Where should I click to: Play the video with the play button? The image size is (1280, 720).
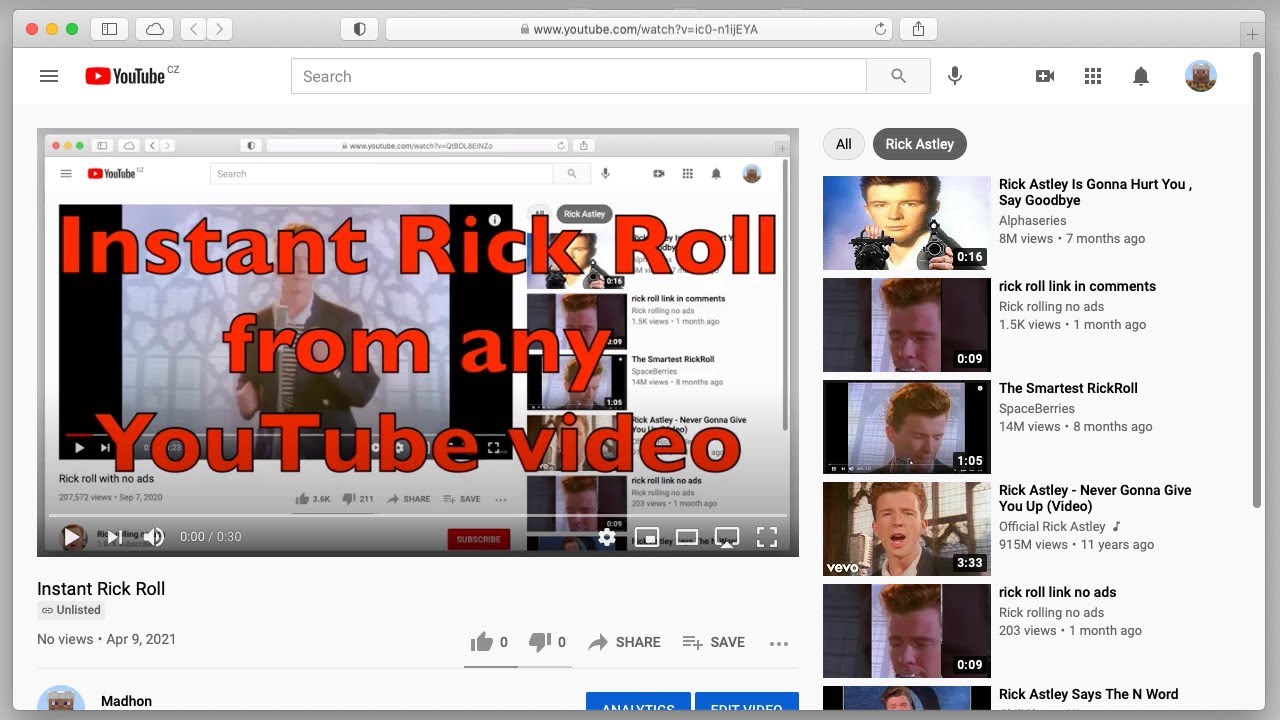tap(72, 537)
